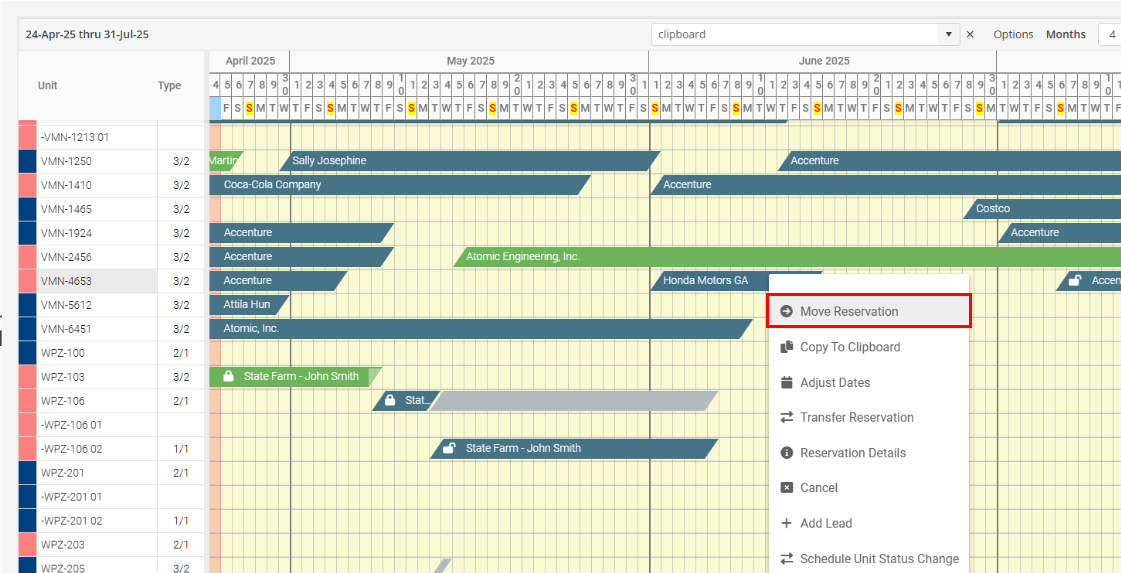1121x573 pixels.
Task: Clear clipboard selection using the X icon
Action: [x=969, y=35]
